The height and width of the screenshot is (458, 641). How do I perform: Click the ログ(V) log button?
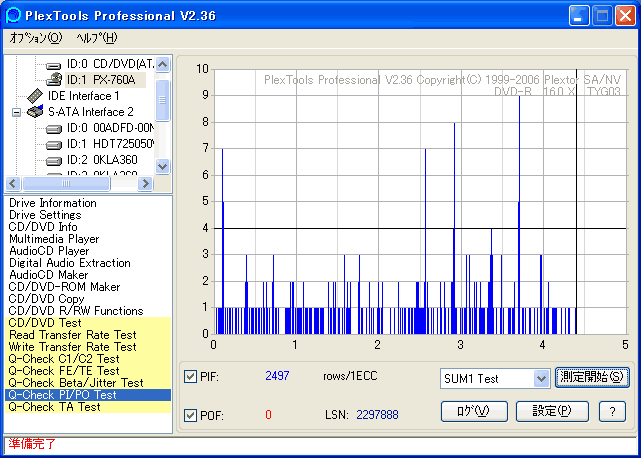tap(474, 411)
